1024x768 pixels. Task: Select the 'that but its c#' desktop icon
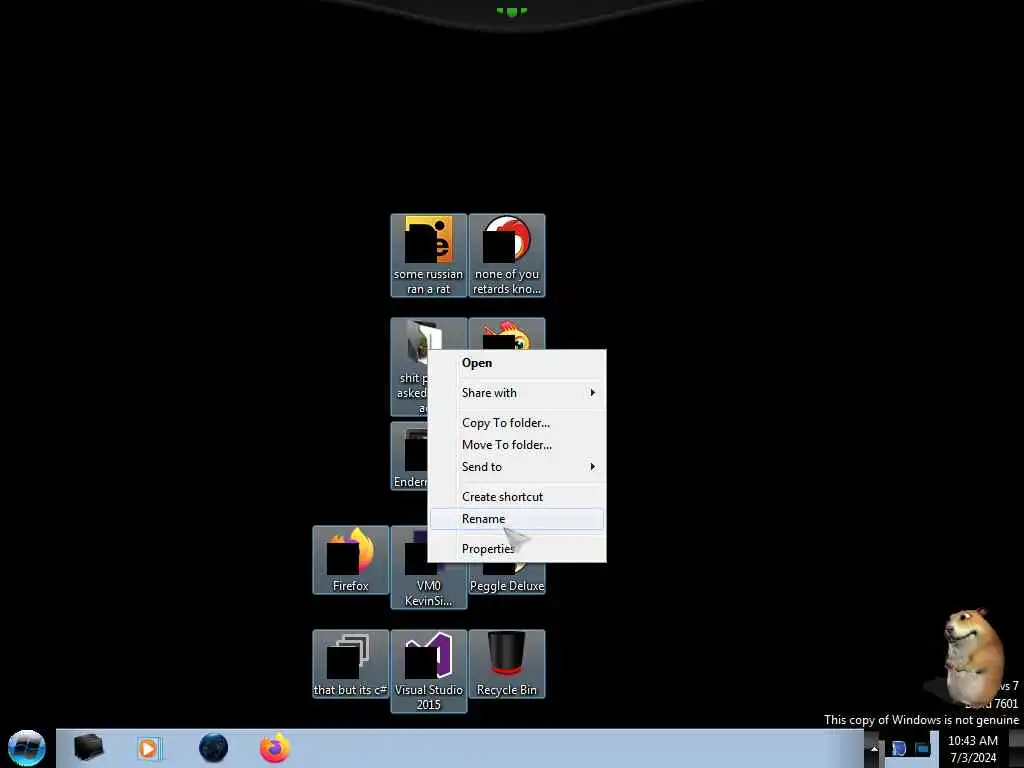pyautogui.click(x=351, y=664)
